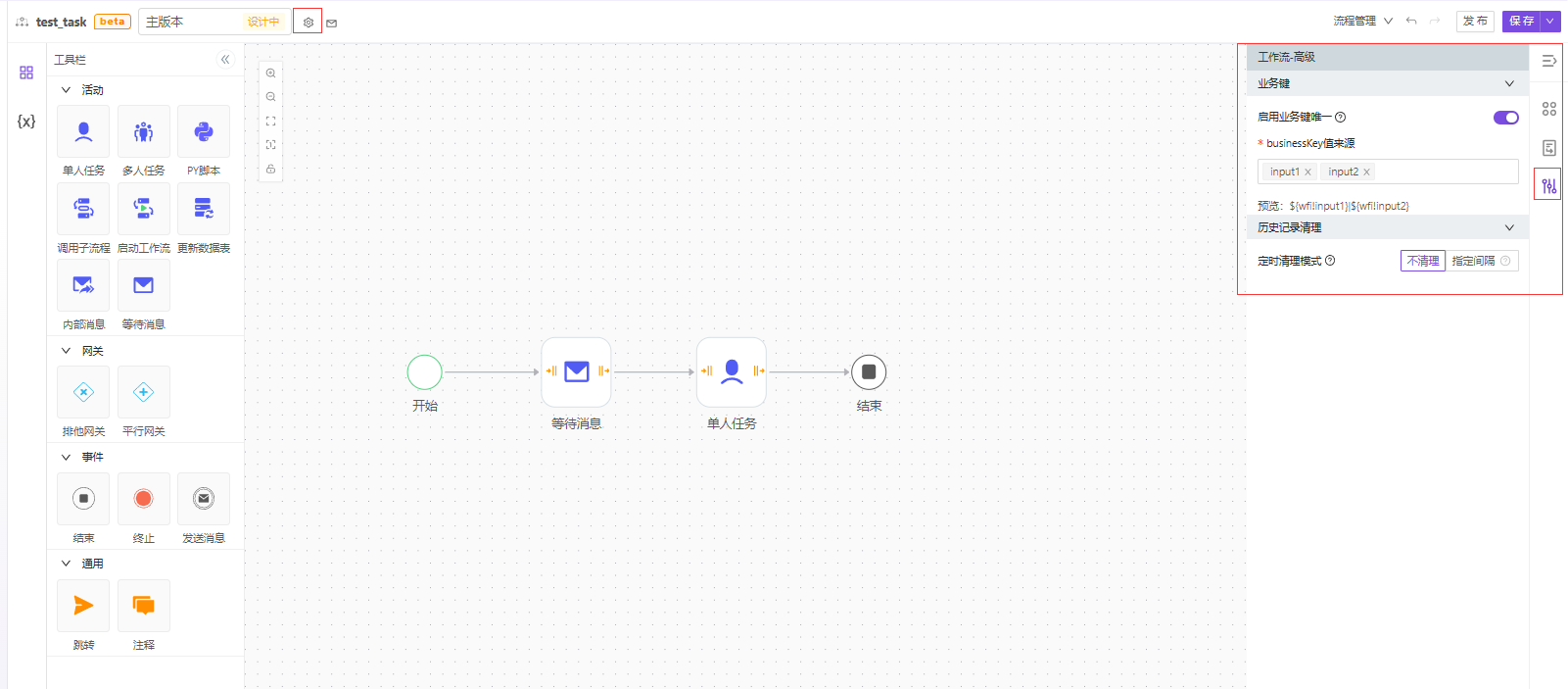Open settings gear next to version selector
Image resolution: width=1568 pixels, height=689 pixels.
coord(308,22)
